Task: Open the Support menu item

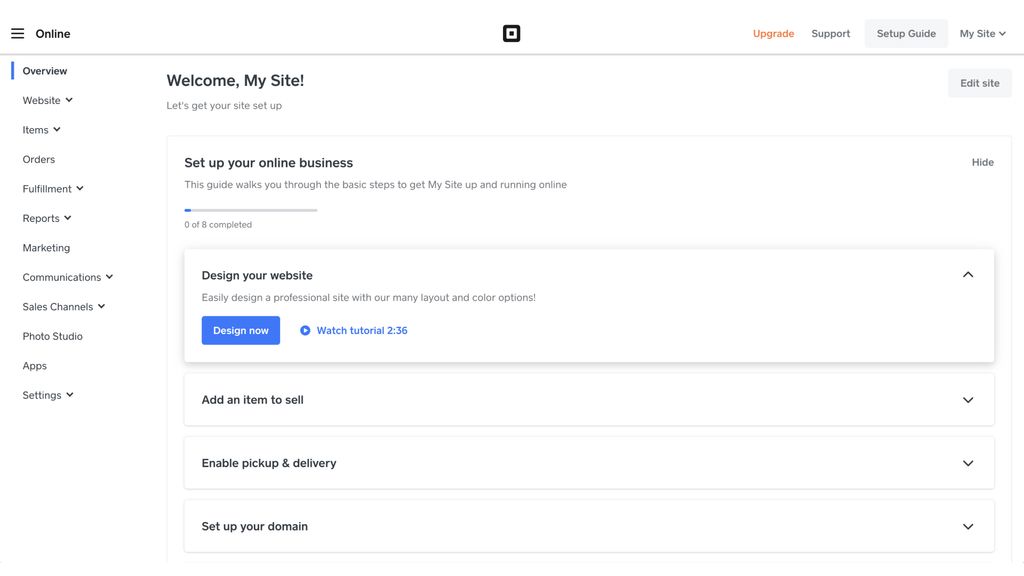Action: tap(830, 32)
